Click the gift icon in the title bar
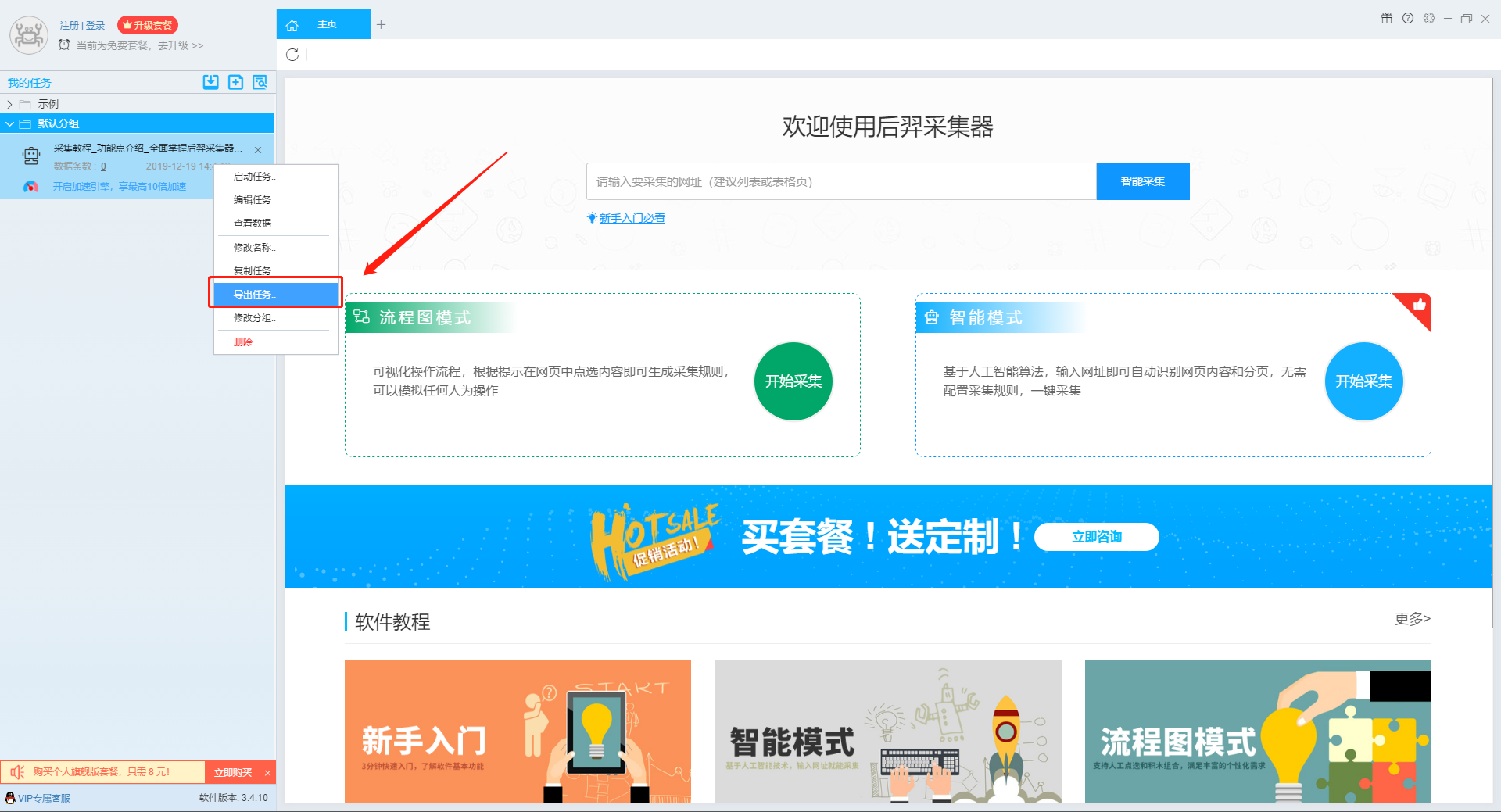 click(x=1387, y=19)
